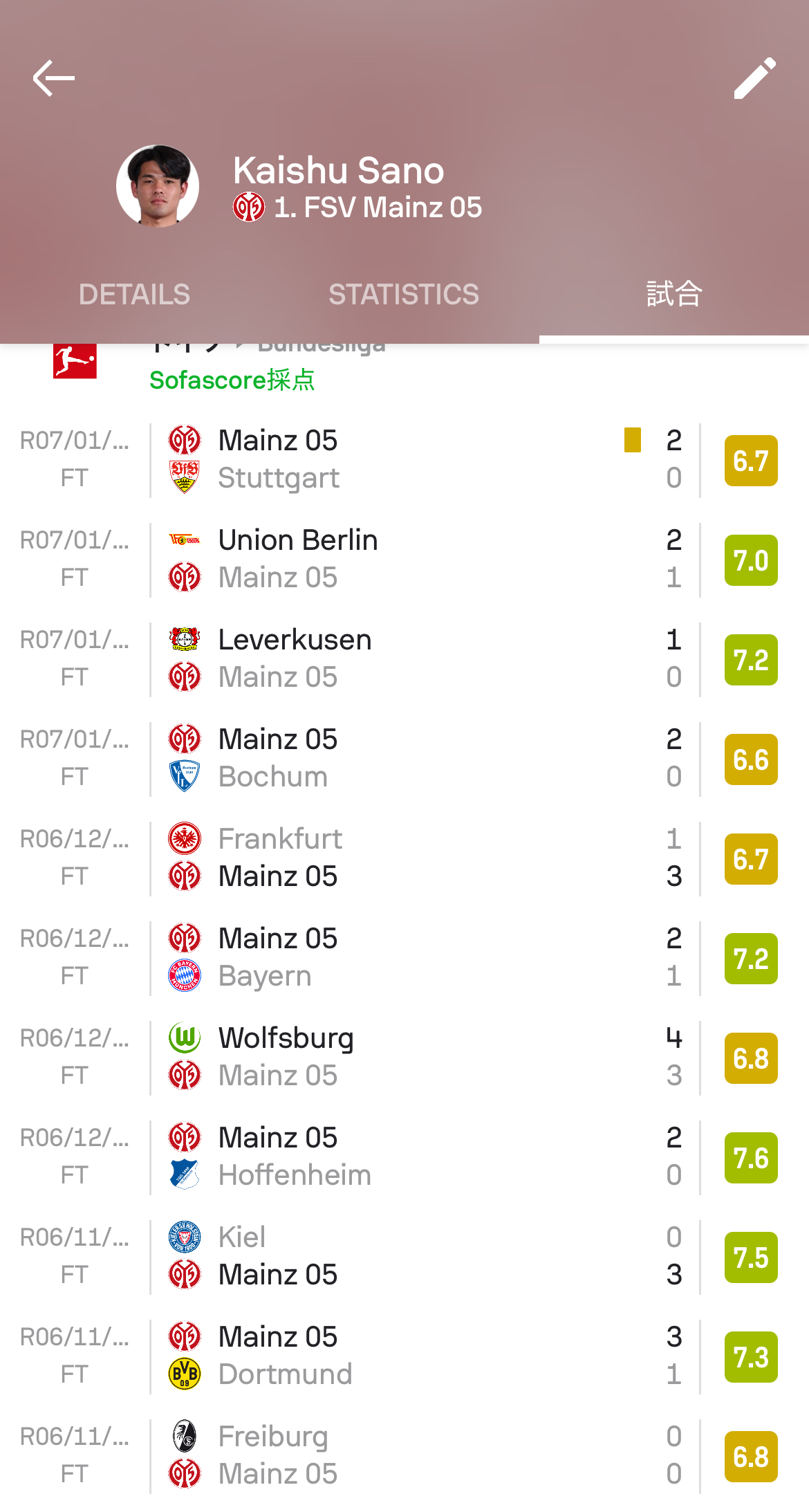Tap the Dortmund BVB logo
This screenshot has height=1512, width=809.
[185, 1374]
